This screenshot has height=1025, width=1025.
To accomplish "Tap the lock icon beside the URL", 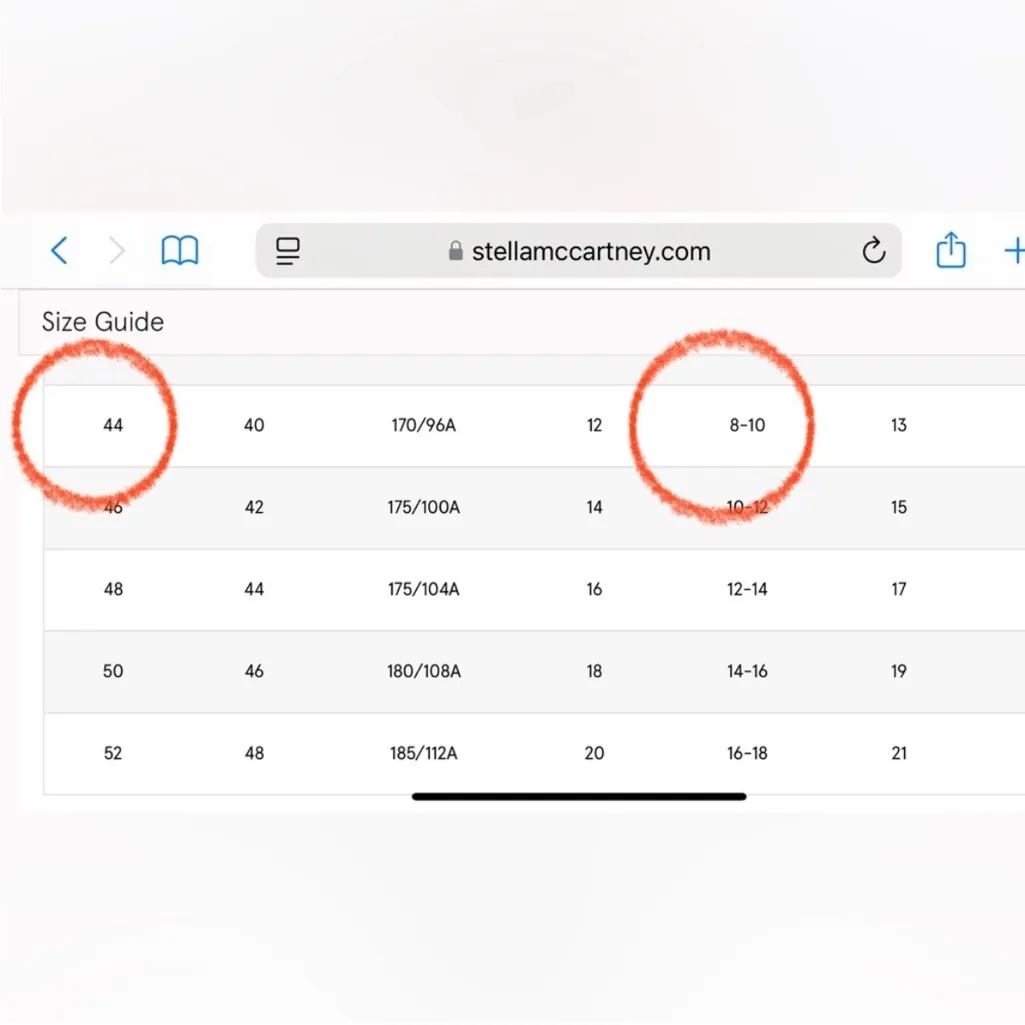I will point(456,250).
